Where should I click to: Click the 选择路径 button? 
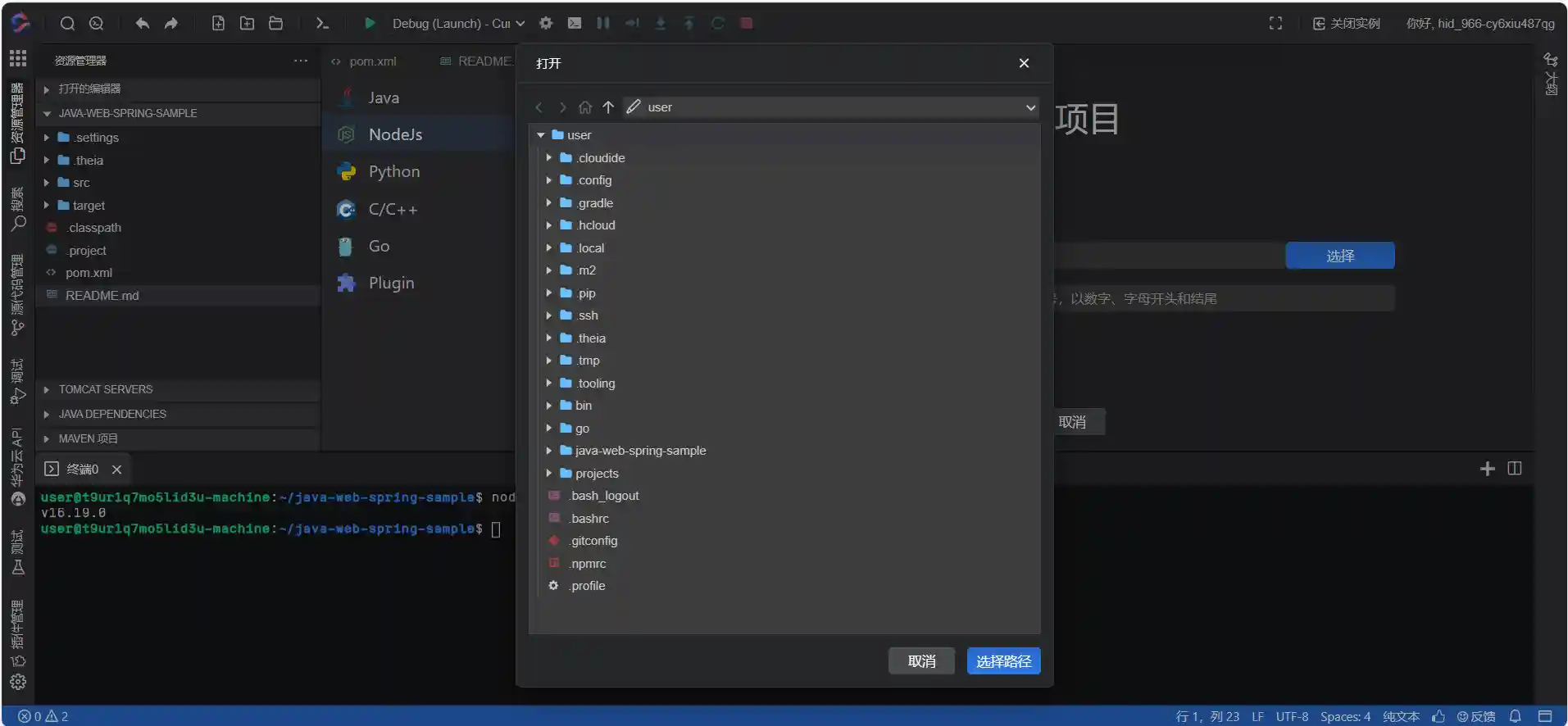[x=1003, y=661]
